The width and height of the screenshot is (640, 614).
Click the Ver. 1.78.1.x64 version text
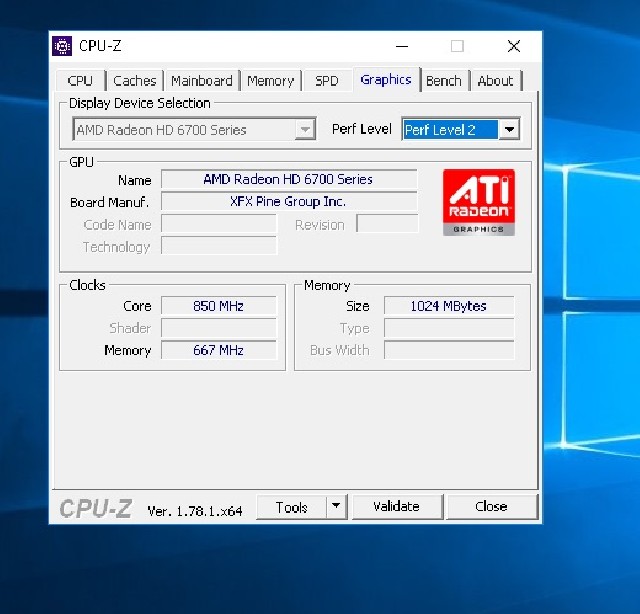195,511
